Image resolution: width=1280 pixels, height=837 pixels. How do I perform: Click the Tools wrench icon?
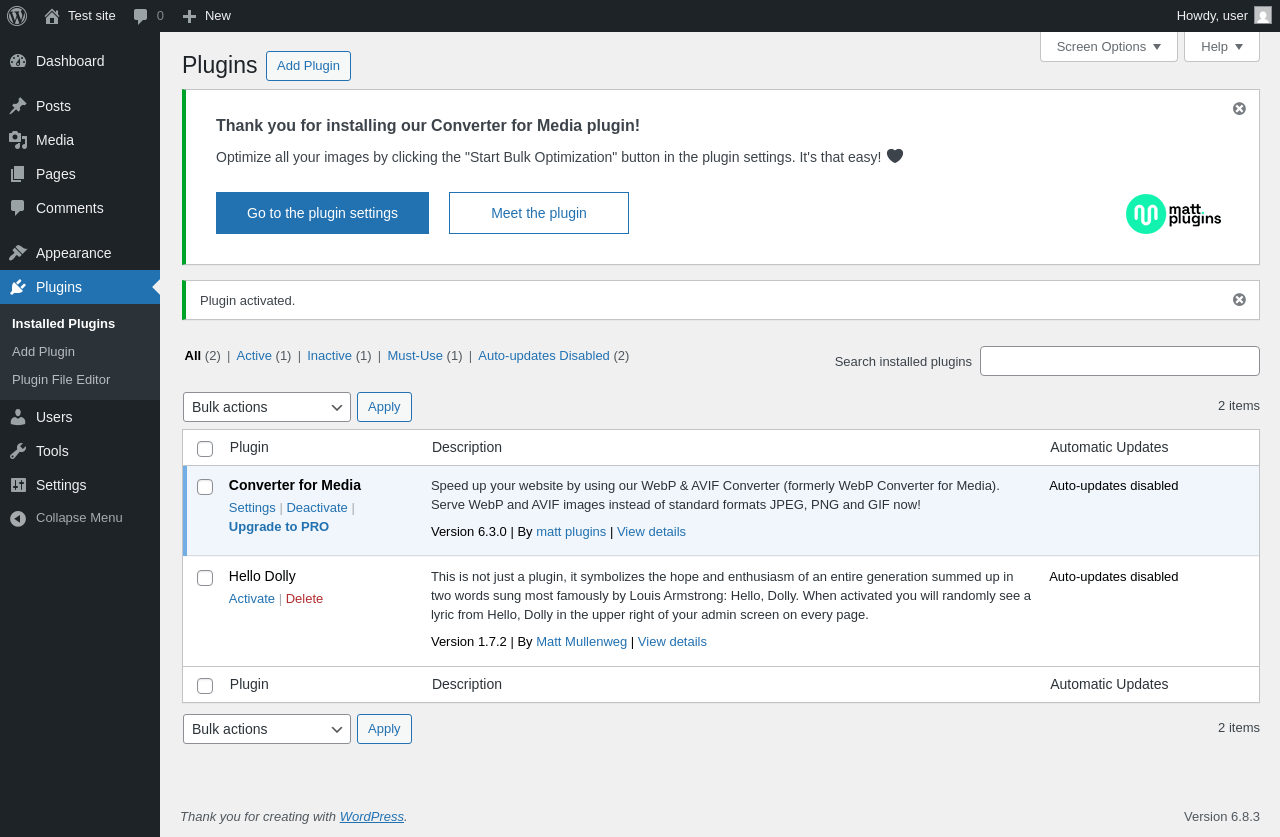point(18,451)
